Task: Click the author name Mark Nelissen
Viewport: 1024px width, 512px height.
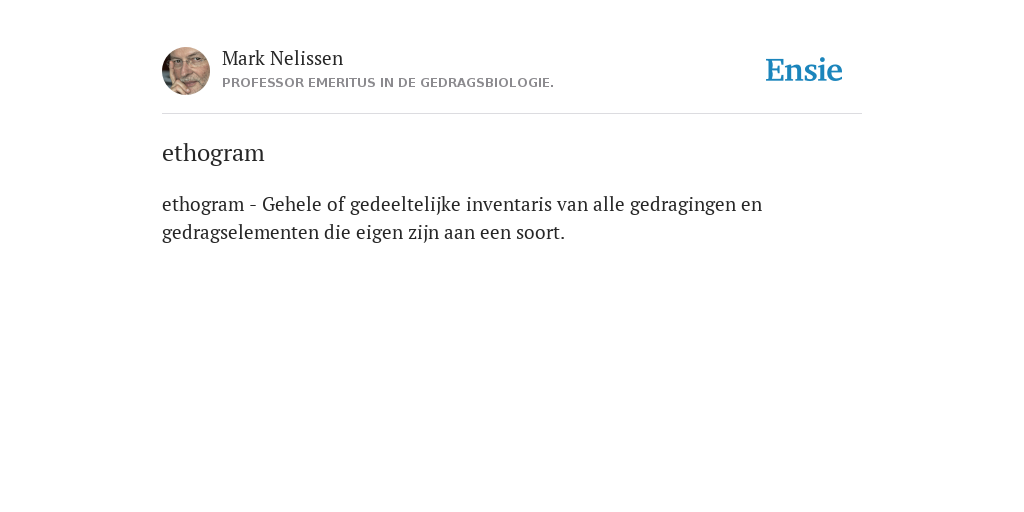Action: [282, 58]
